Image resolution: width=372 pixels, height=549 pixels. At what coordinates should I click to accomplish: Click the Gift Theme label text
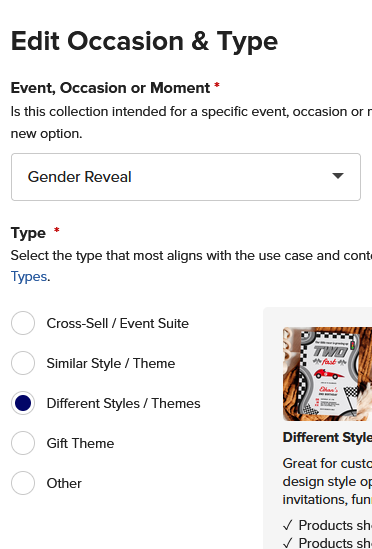[x=80, y=443]
